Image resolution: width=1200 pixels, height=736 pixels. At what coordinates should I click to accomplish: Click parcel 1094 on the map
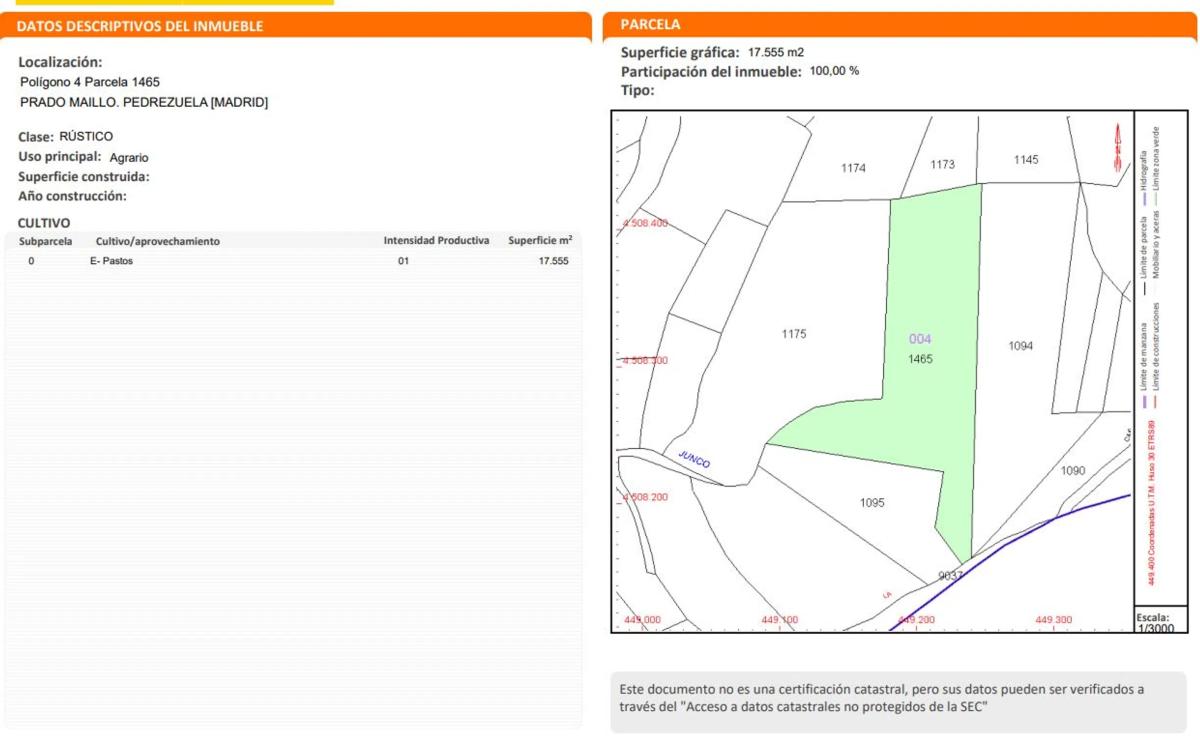tap(1020, 346)
